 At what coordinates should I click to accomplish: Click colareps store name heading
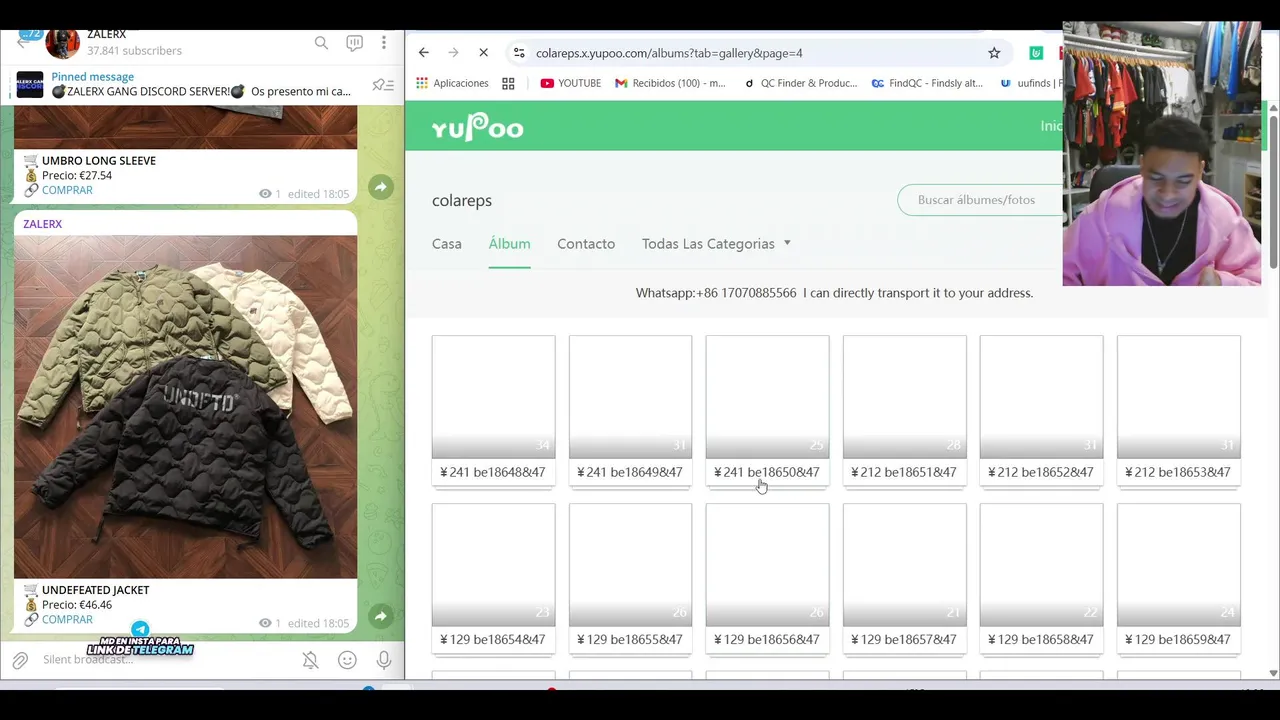point(462,201)
